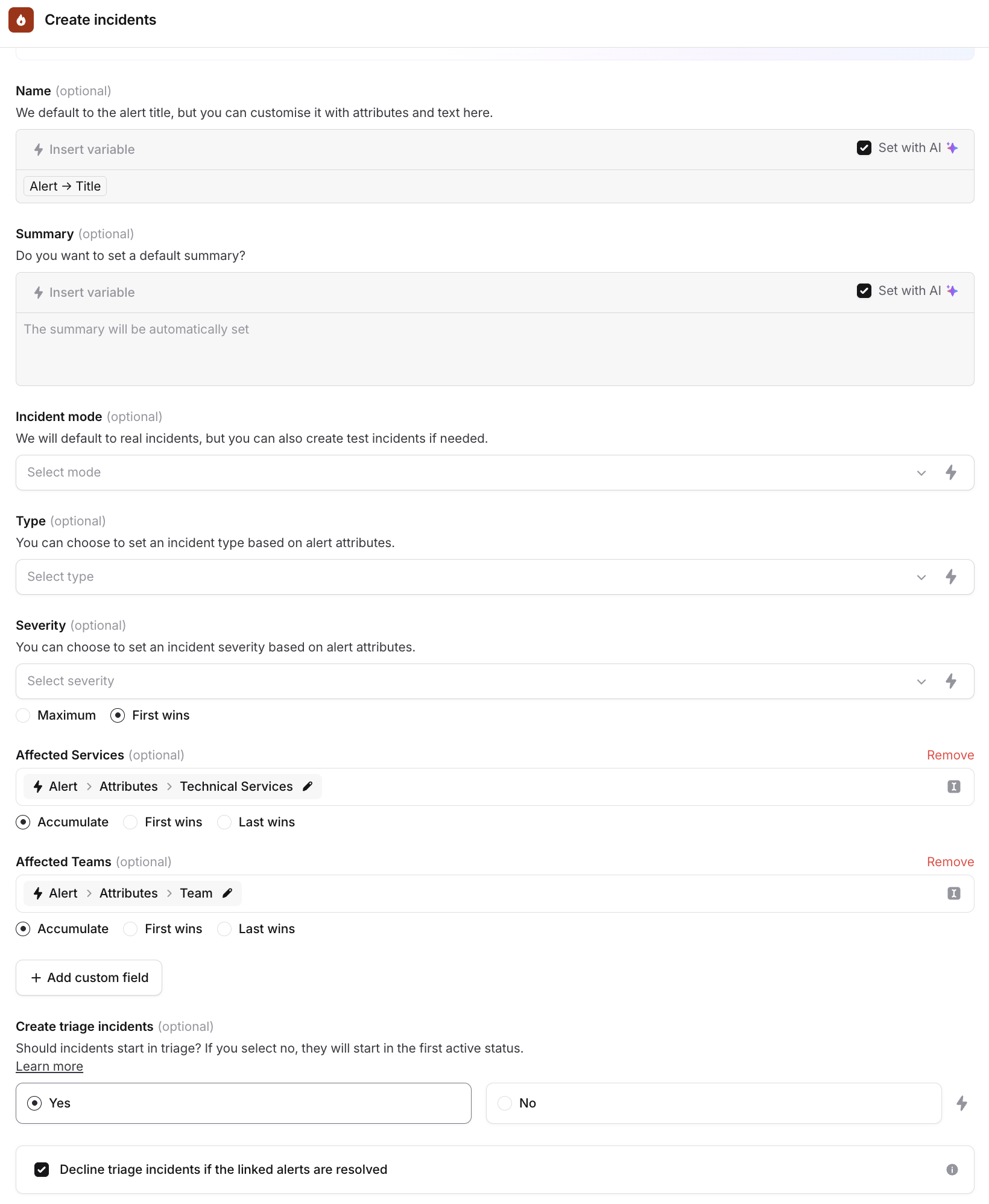Select Maximum severity radio option
The height and width of the screenshot is (1204, 989).
tap(23, 715)
